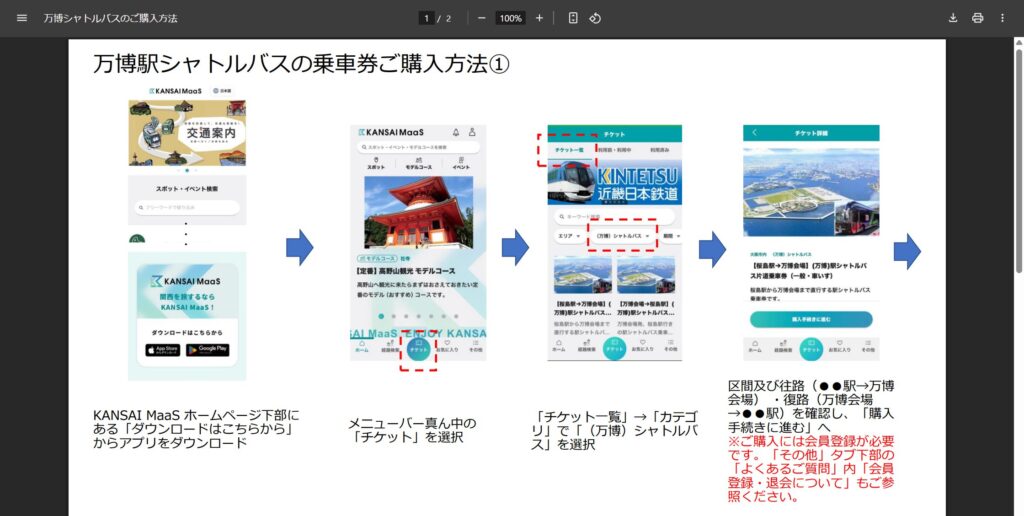Click the bell notification icon in KANSAI MaaS screenshot

tap(456, 132)
